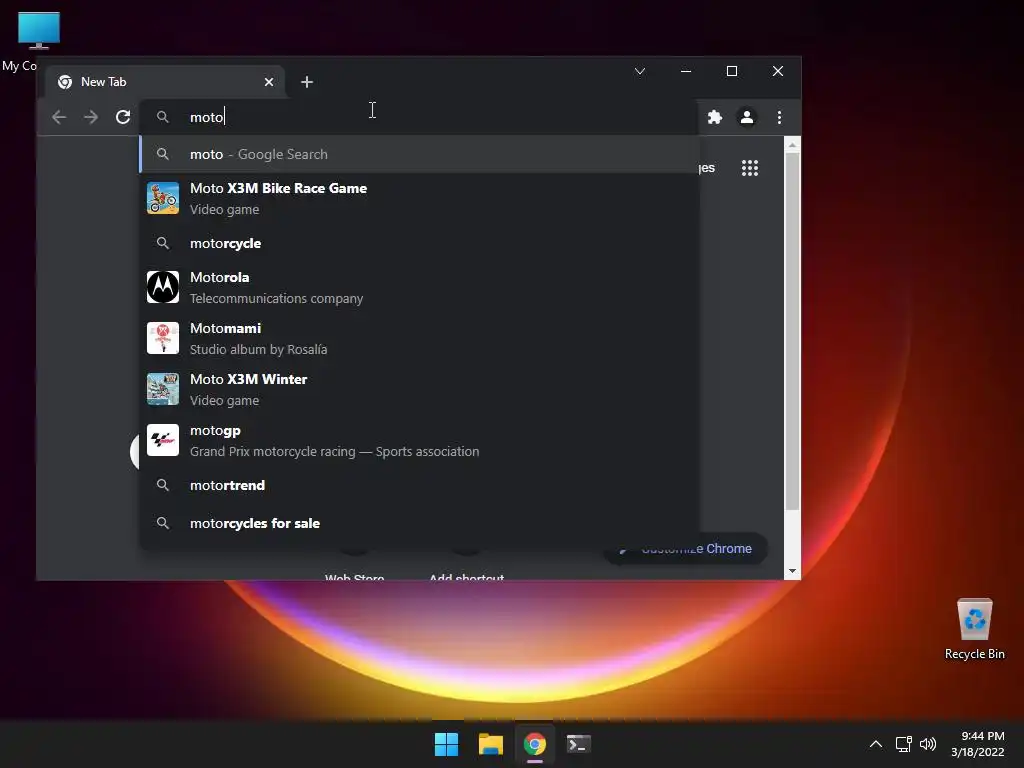1024x768 pixels.
Task: Click the scrollbar up arrow
Action: click(x=792, y=145)
